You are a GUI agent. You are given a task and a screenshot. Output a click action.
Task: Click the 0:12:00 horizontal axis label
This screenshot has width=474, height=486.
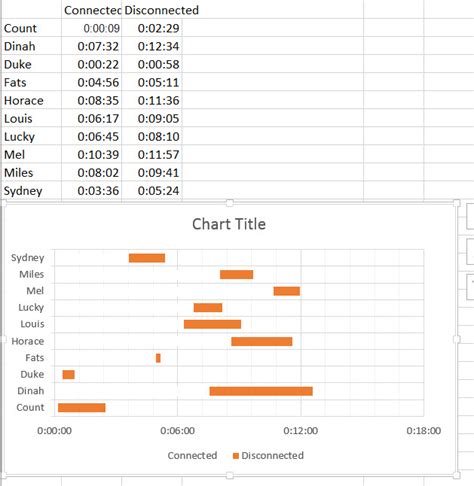[x=301, y=430]
